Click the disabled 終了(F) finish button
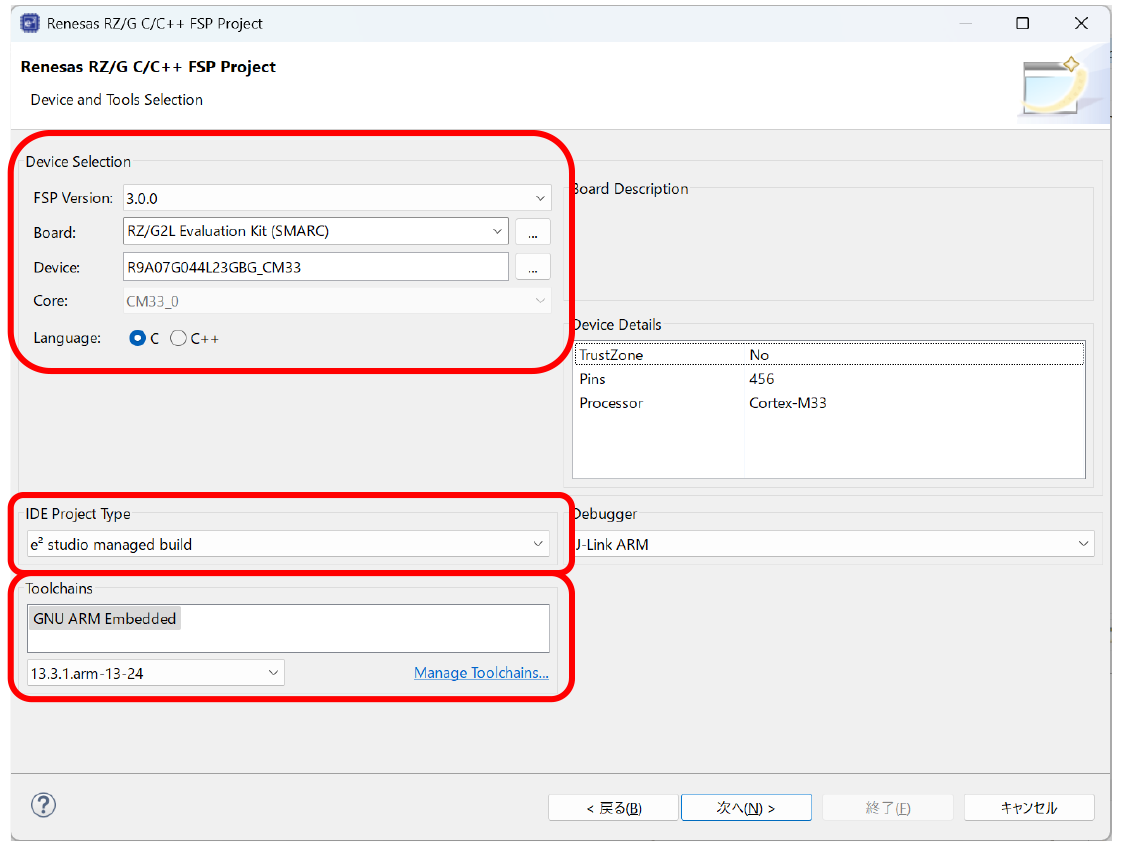The width and height of the screenshot is (1123, 853). (888, 808)
